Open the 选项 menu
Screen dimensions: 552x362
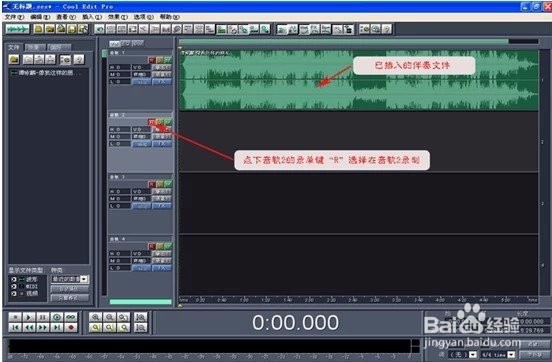pyautogui.click(x=144, y=17)
